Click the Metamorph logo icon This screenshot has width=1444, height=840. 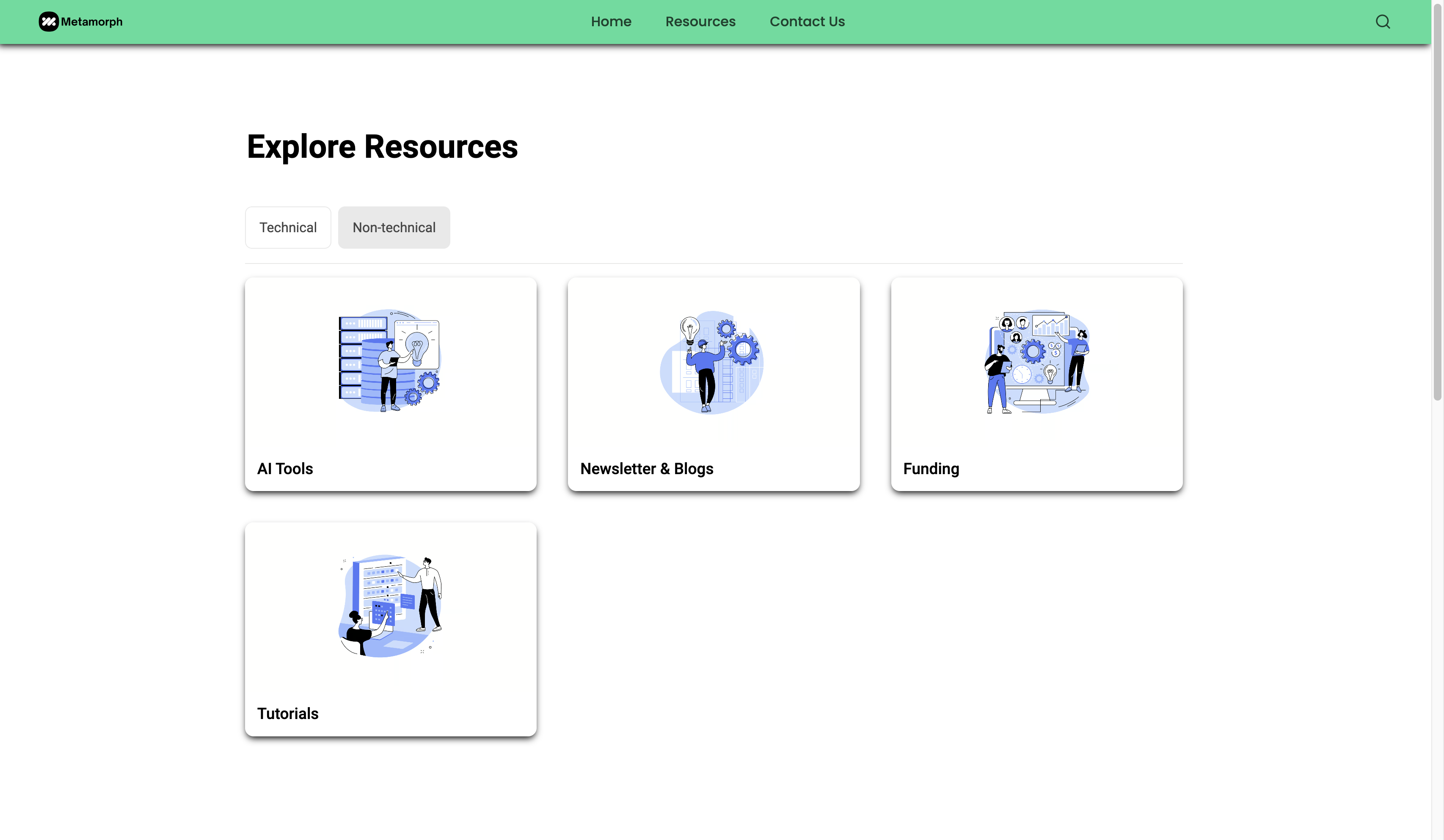point(48,22)
